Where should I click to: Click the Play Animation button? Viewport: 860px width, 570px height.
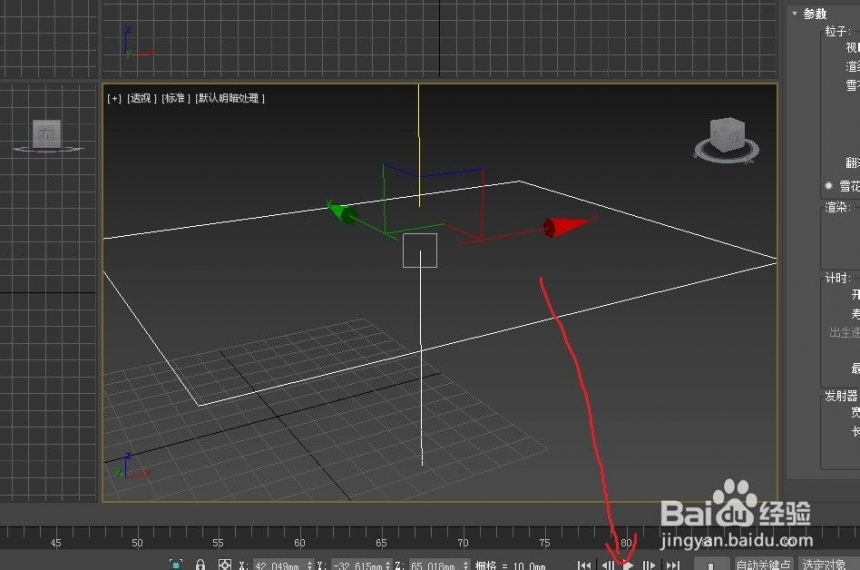click(x=628, y=565)
